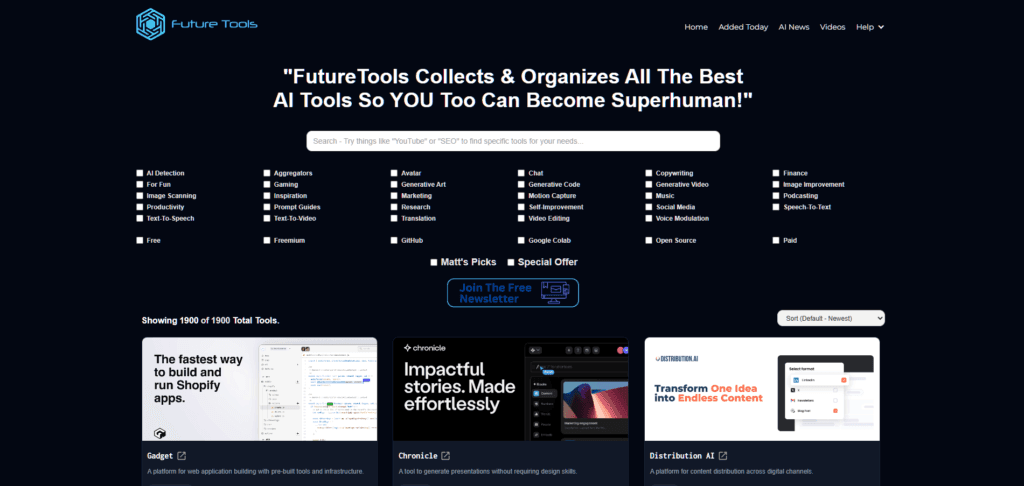This screenshot has height=486, width=1024.
Task: Click the newsletter envelope icon
Action: coord(553,292)
